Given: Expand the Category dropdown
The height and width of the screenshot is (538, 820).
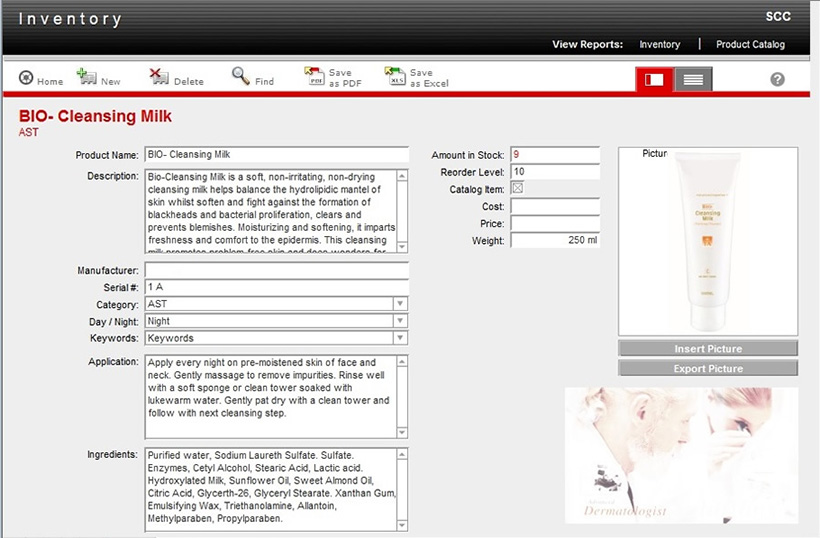Looking at the screenshot, I should (x=400, y=304).
